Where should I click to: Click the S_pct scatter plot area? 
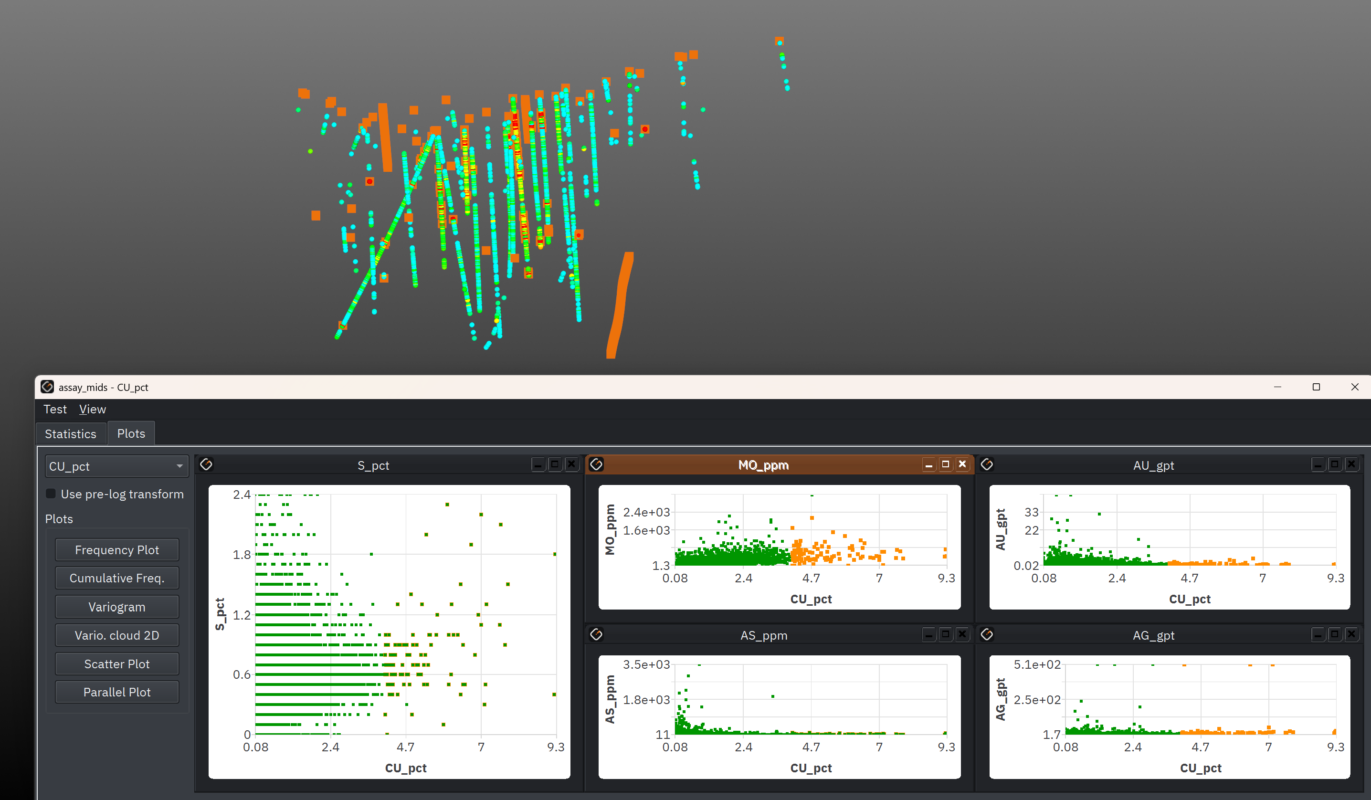tap(406, 614)
